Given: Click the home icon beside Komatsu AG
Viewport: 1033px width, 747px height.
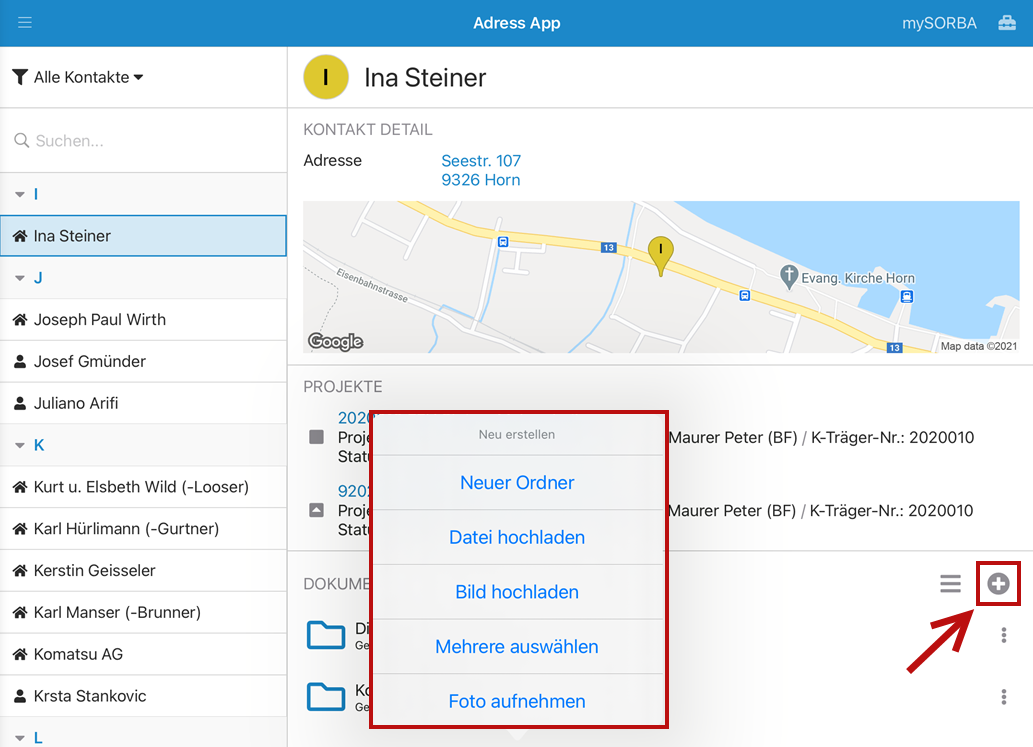Looking at the screenshot, I should (x=20, y=654).
